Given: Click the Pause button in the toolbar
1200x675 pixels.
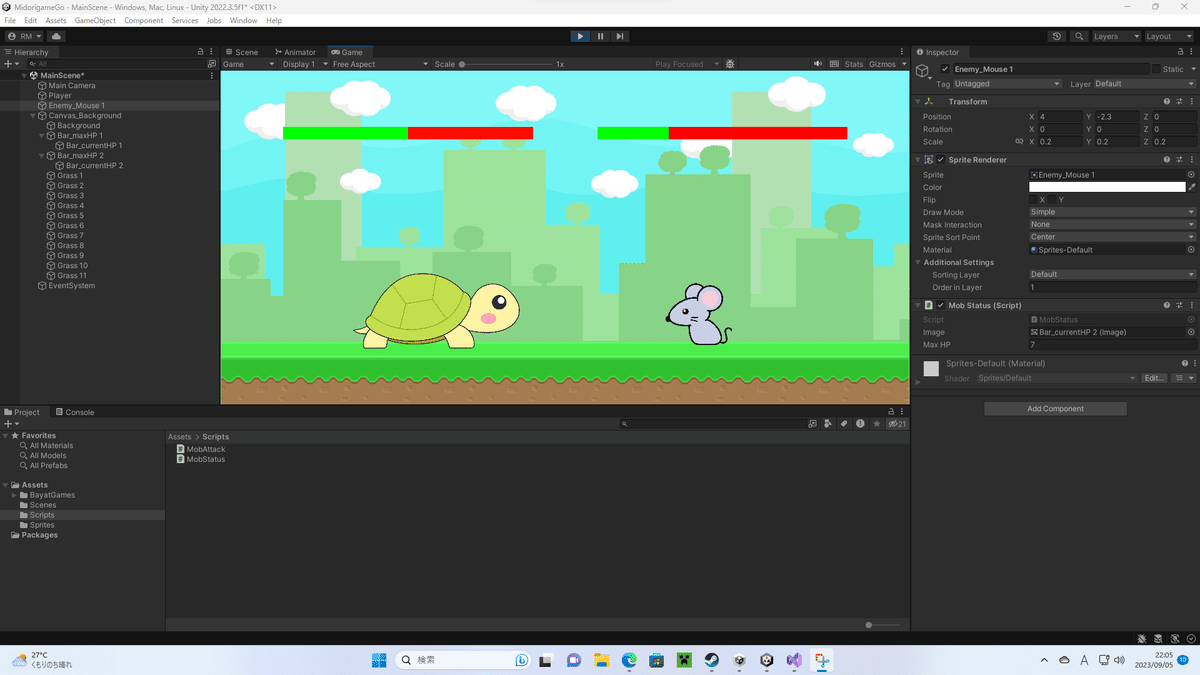Looking at the screenshot, I should (x=599, y=35).
